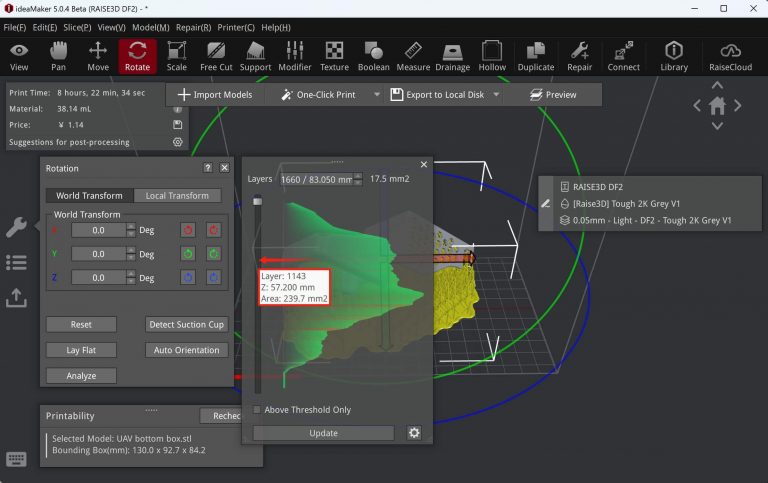The height and width of the screenshot is (483, 768).
Task: Open the Hollow tool
Action: point(492,57)
